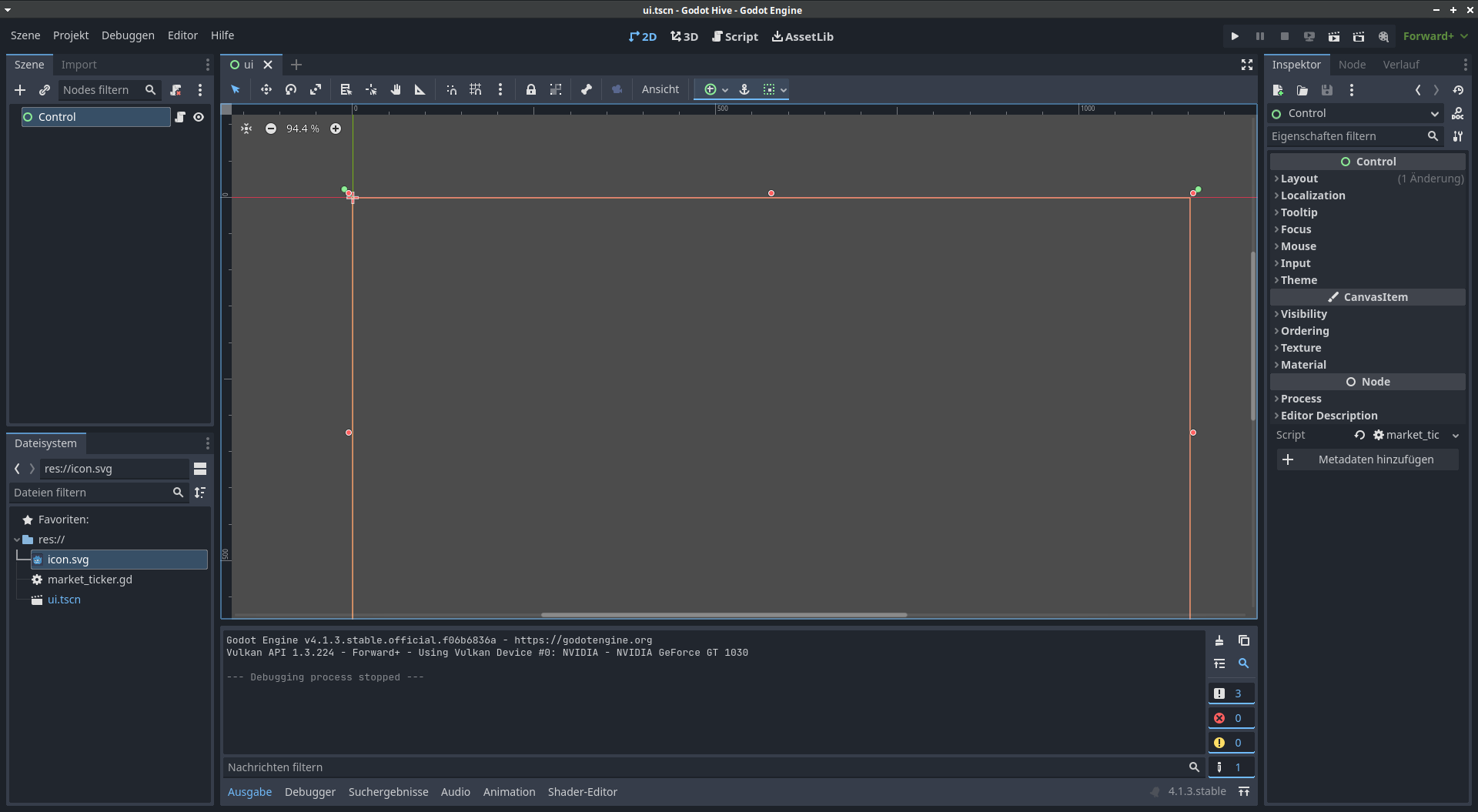Viewport: 1478px width, 812px height.
Task: Switch to the Verlauf tab
Action: pyautogui.click(x=1401, y=65)
